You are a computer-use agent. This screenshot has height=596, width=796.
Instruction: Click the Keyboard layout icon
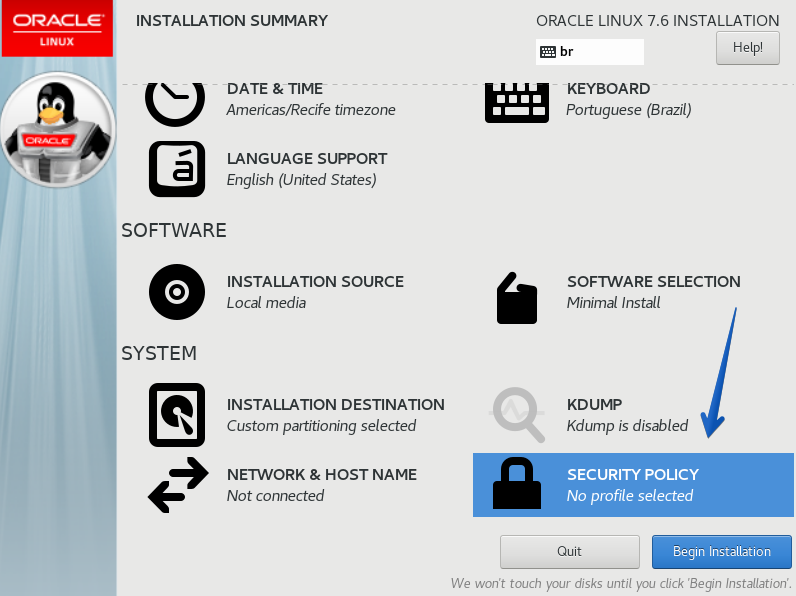point(517,100)
